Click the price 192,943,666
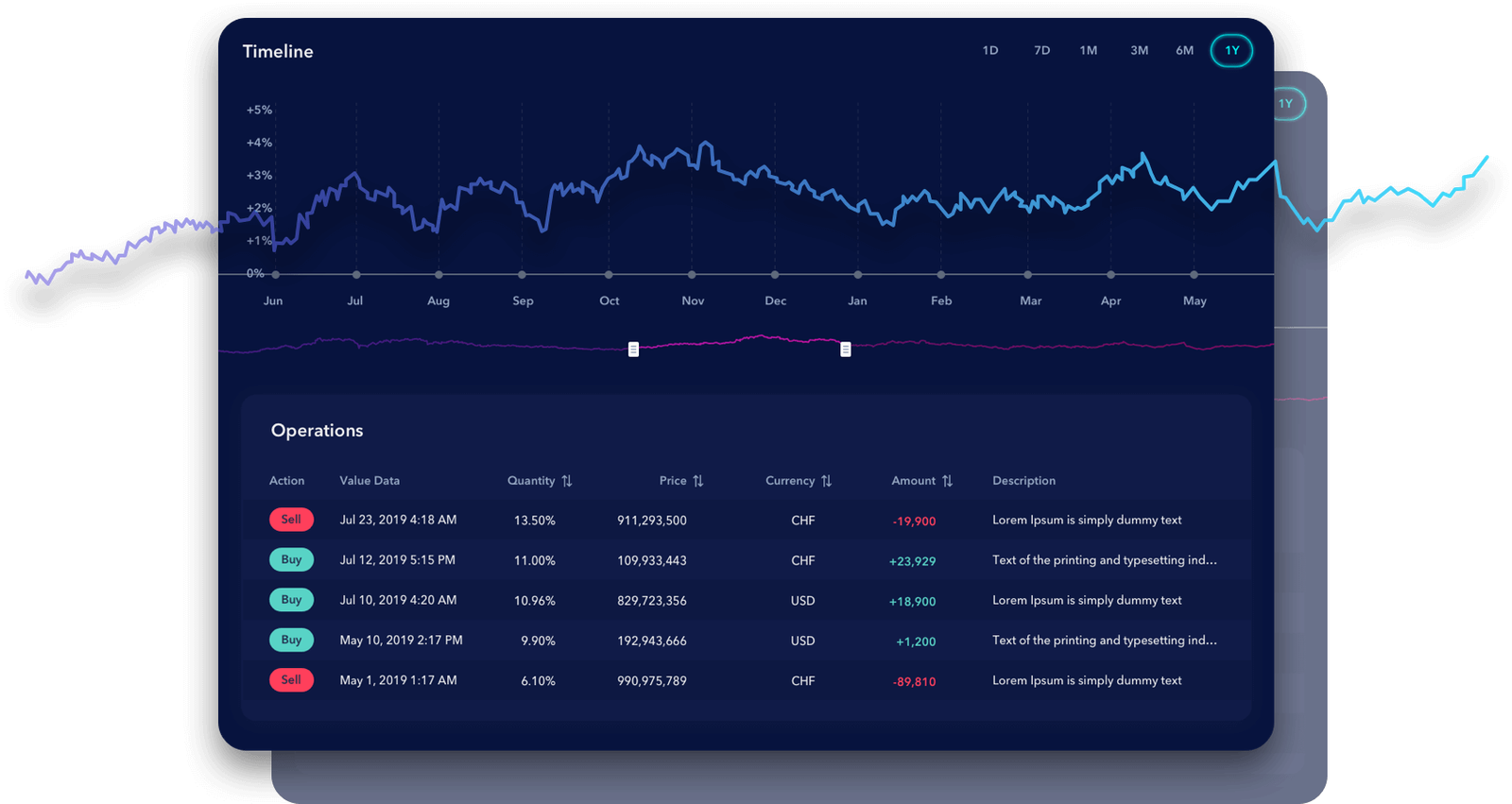Image resolution: width=1512 pixels, height=804 pixels. (652, 641)
